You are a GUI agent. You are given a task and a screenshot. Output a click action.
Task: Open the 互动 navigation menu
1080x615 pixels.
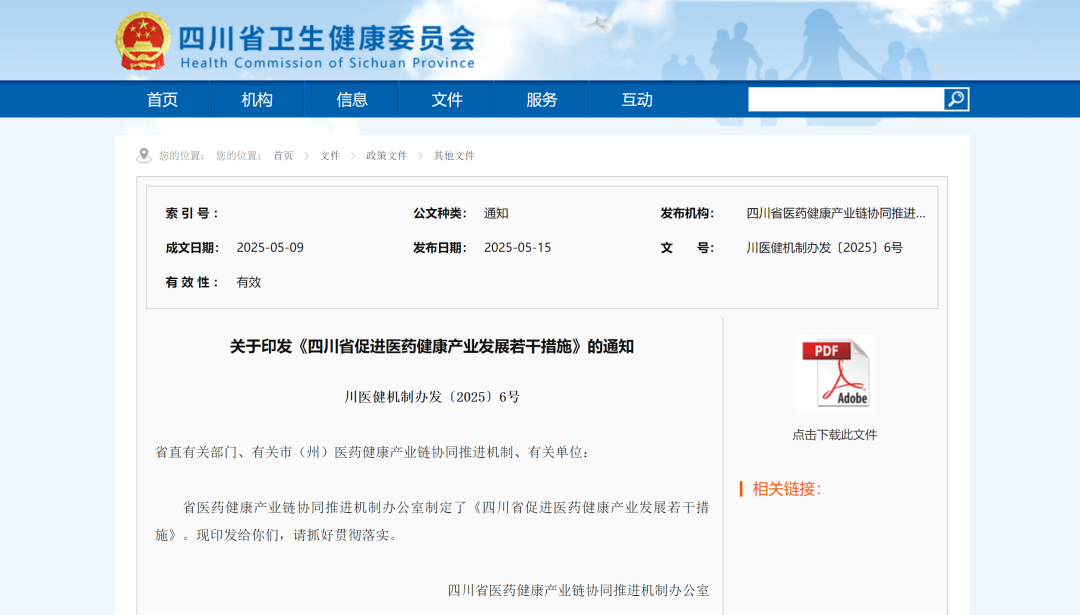click(636, 99)
